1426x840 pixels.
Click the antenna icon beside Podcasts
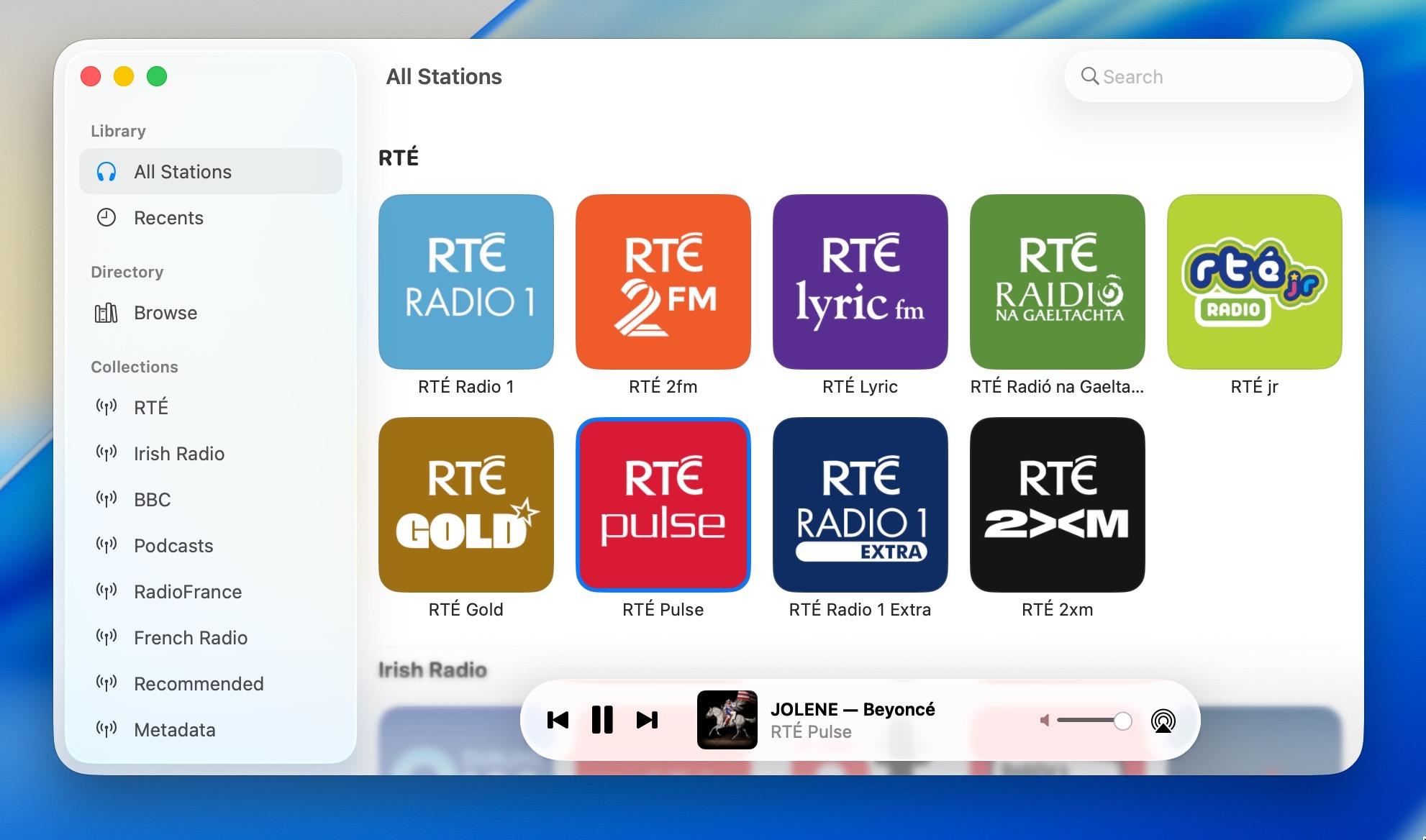(x=106, y=546)
